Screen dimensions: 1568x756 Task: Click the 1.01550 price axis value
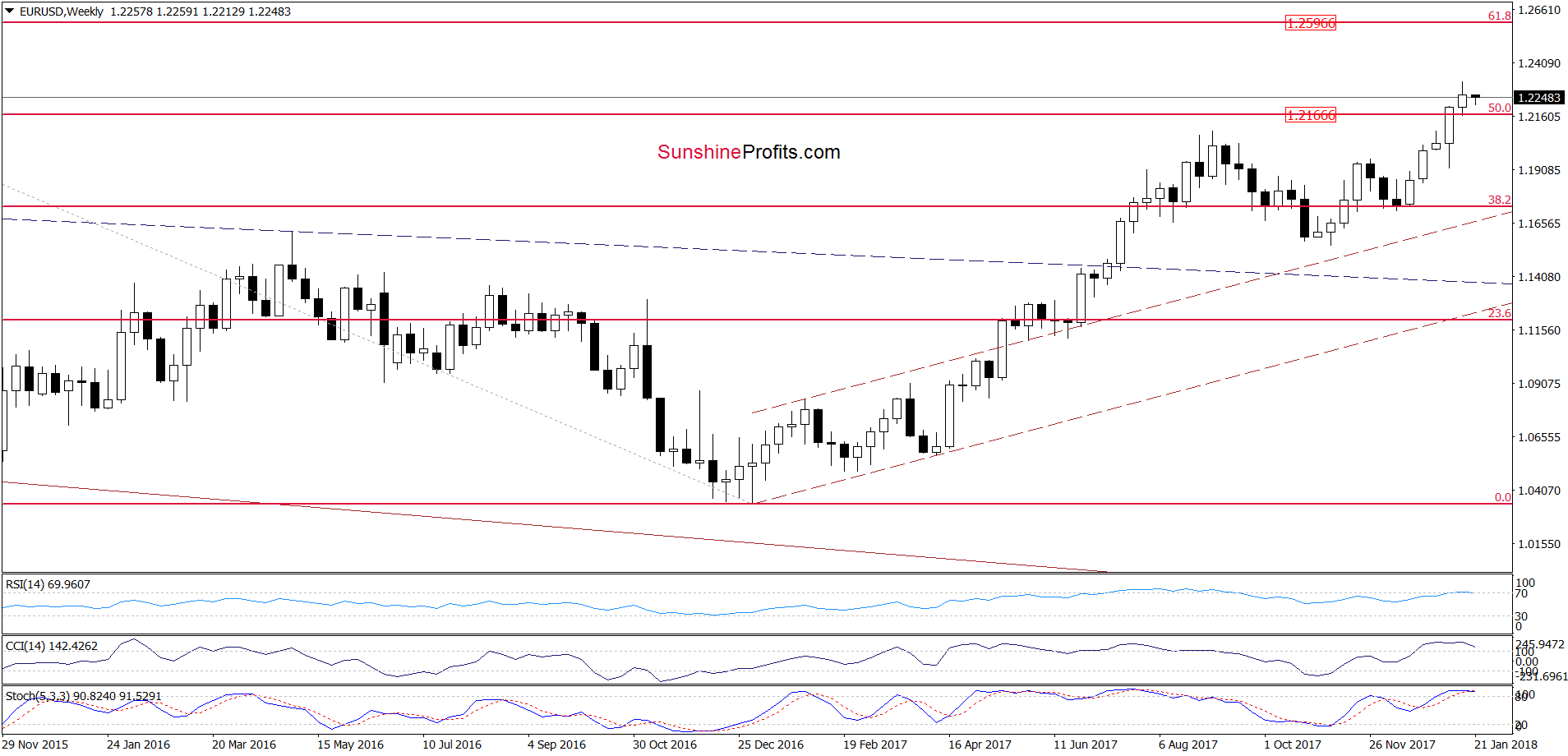[x=1539, y=544]
